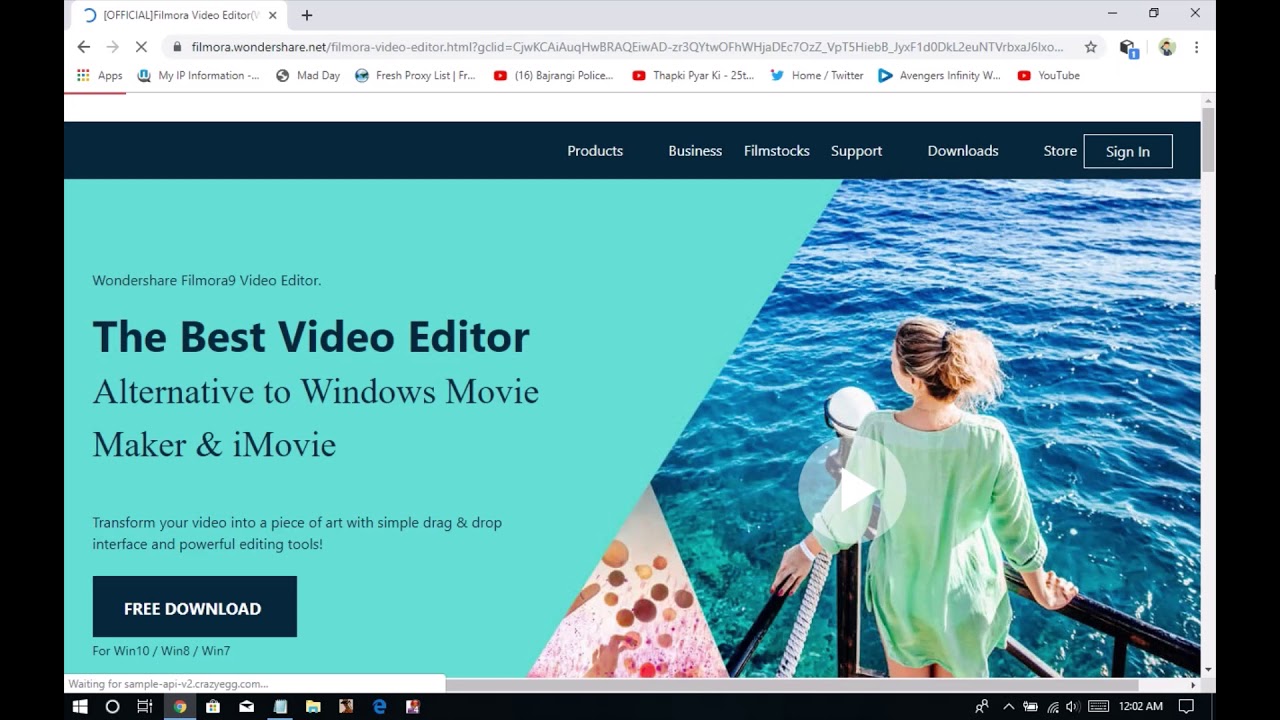
Task: Open the Store page
Action: 1060,151
